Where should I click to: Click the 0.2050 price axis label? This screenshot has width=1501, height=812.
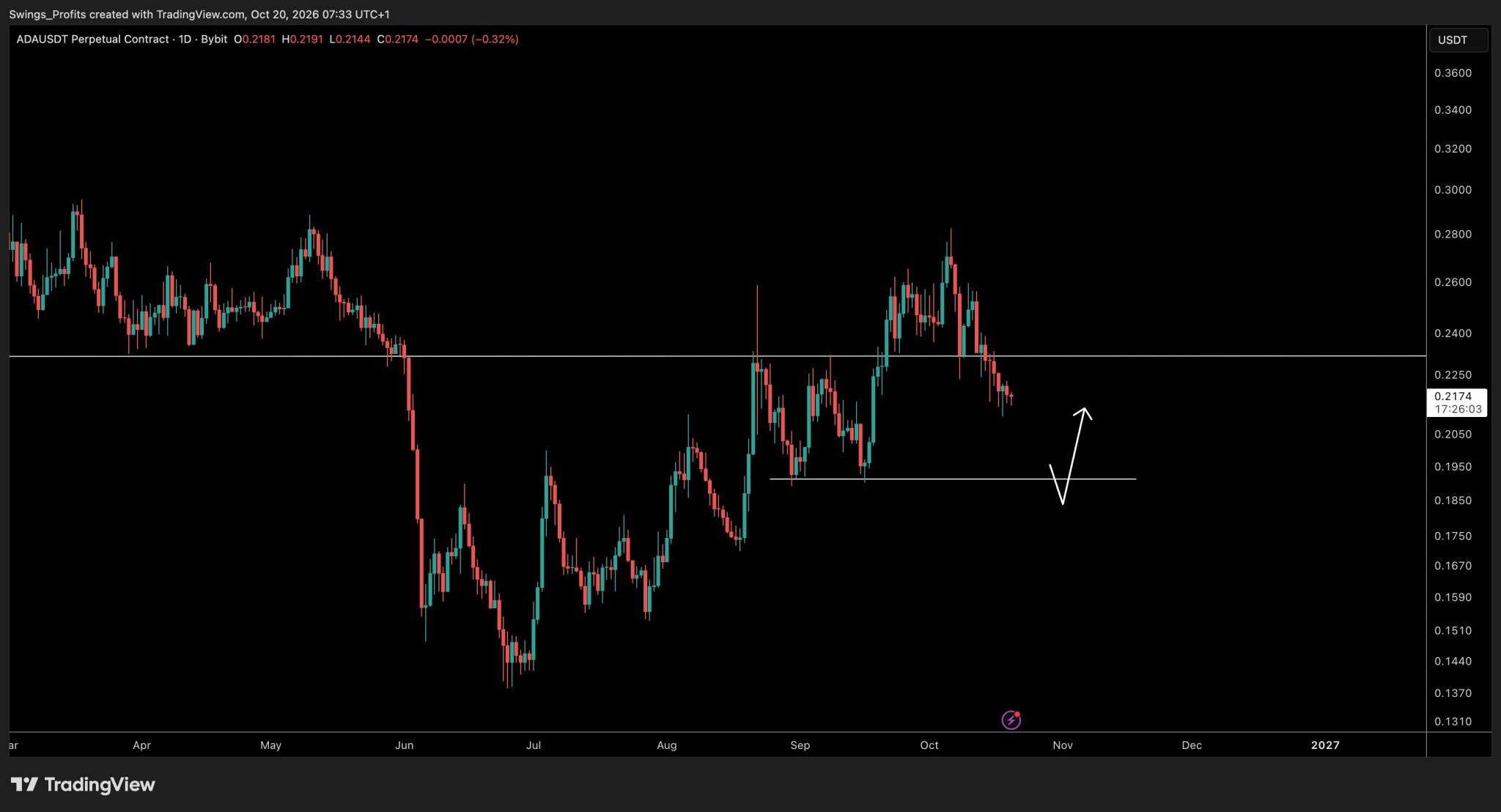point(1453,435)
